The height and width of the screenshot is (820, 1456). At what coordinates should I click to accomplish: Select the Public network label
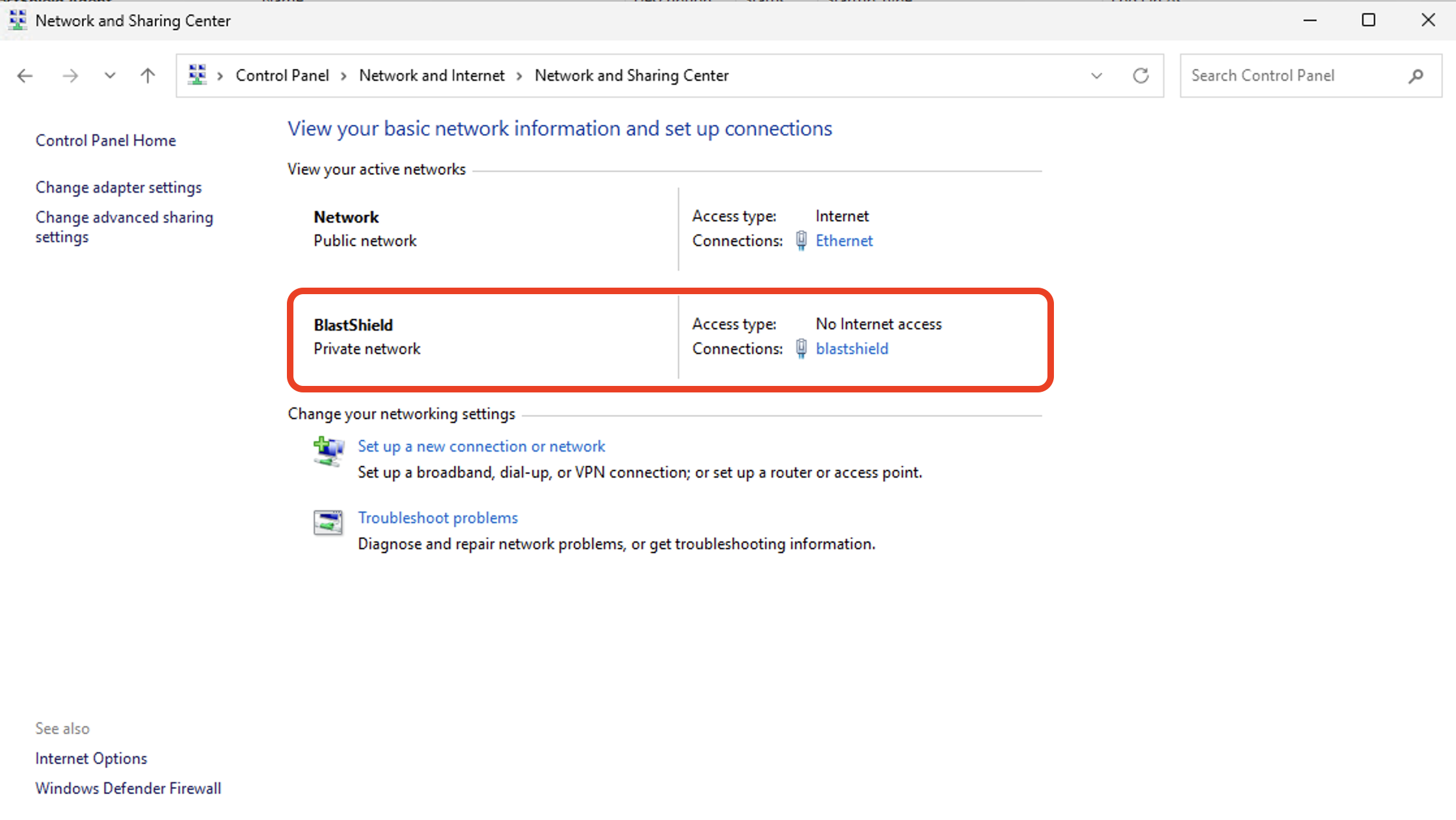pos(365,241)
